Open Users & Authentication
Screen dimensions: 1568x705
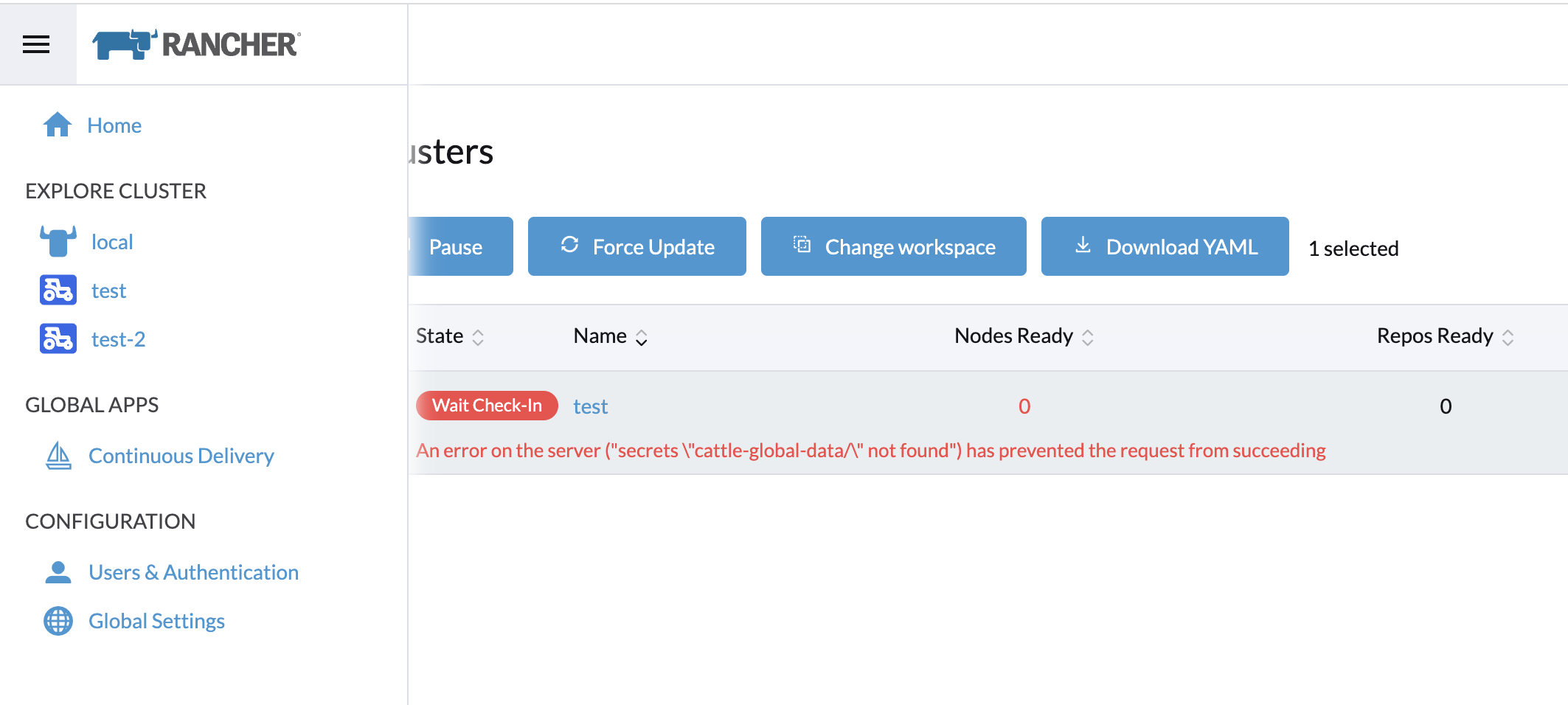point(193,572)
